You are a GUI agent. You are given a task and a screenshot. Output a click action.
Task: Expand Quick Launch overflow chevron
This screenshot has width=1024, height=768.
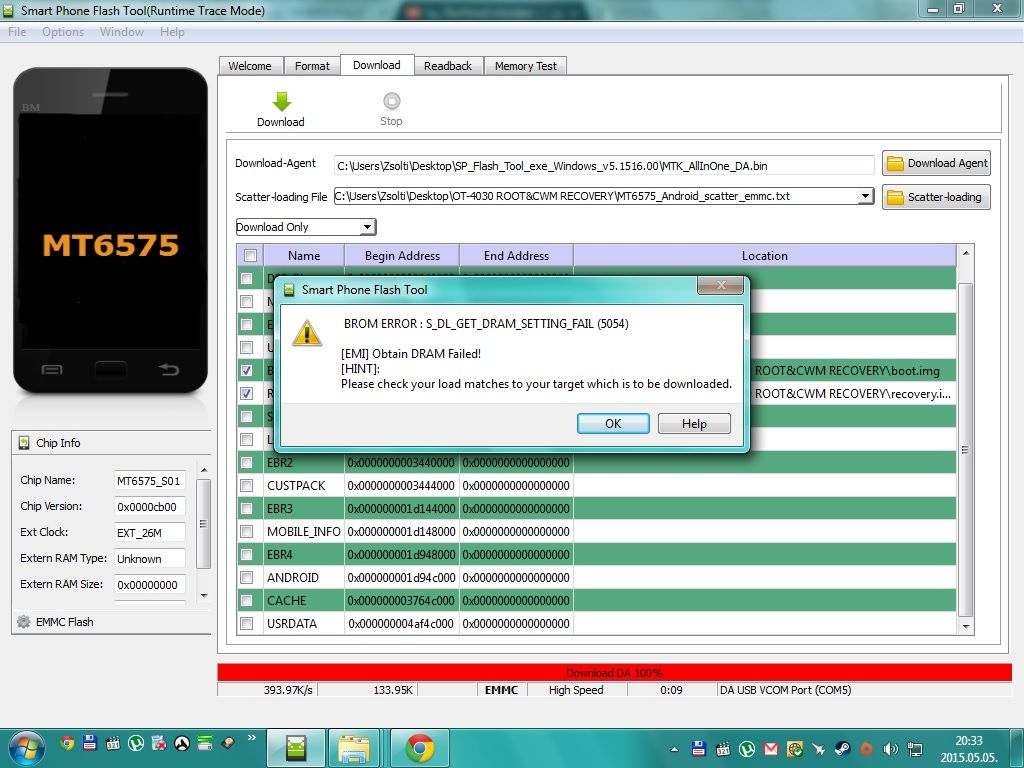251,738
